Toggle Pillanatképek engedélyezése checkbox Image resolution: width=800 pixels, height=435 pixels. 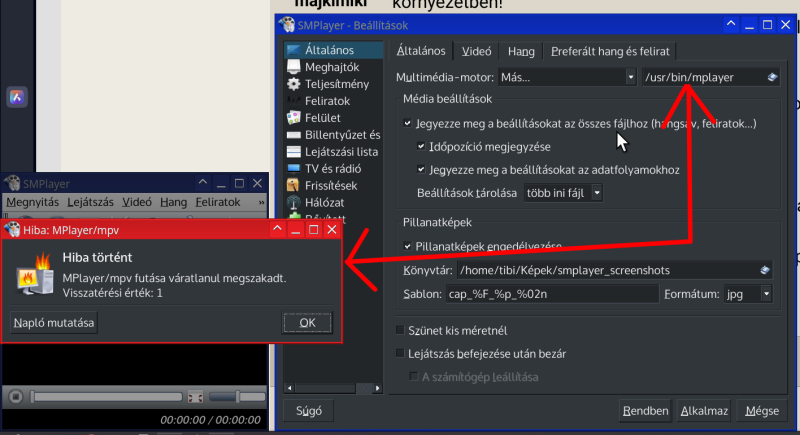point(407,246)
